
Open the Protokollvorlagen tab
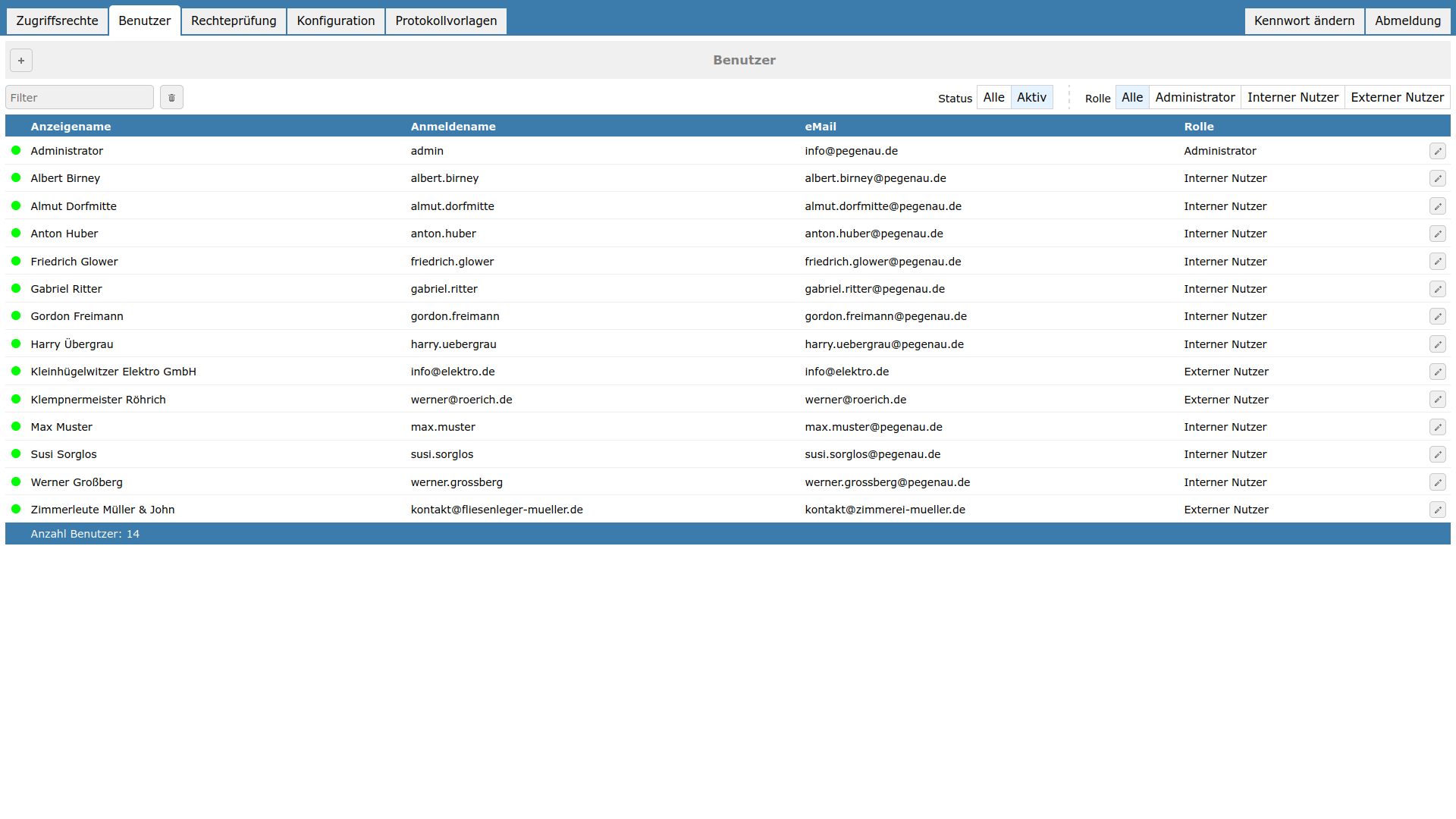pyautogui.click(x=446, y=21)
